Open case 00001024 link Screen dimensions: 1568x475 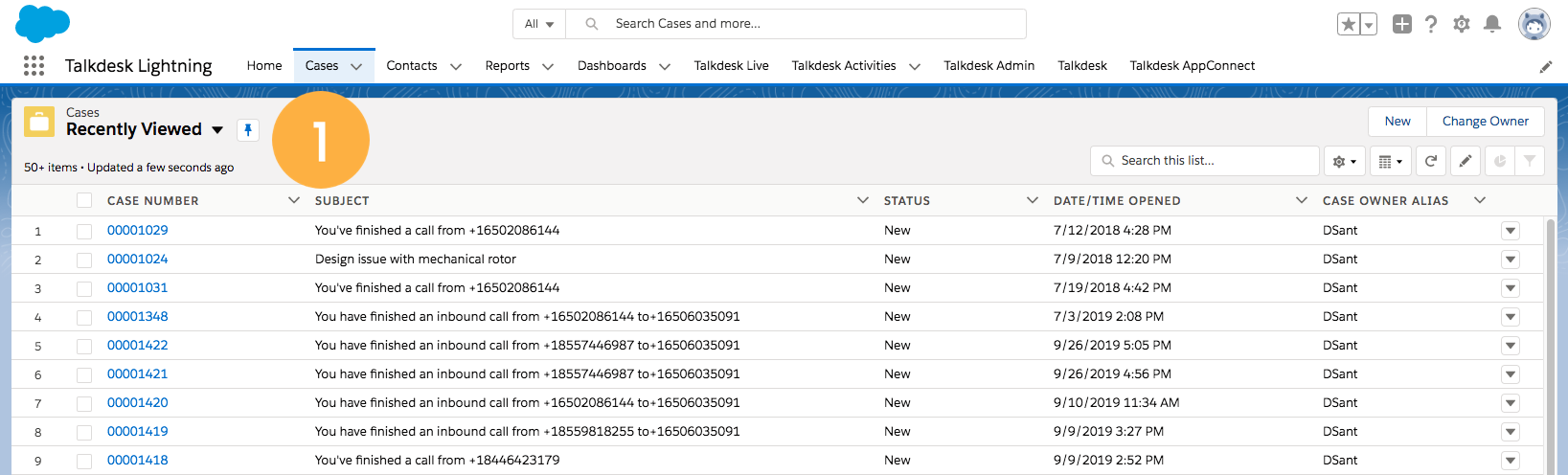click(138, 260)
